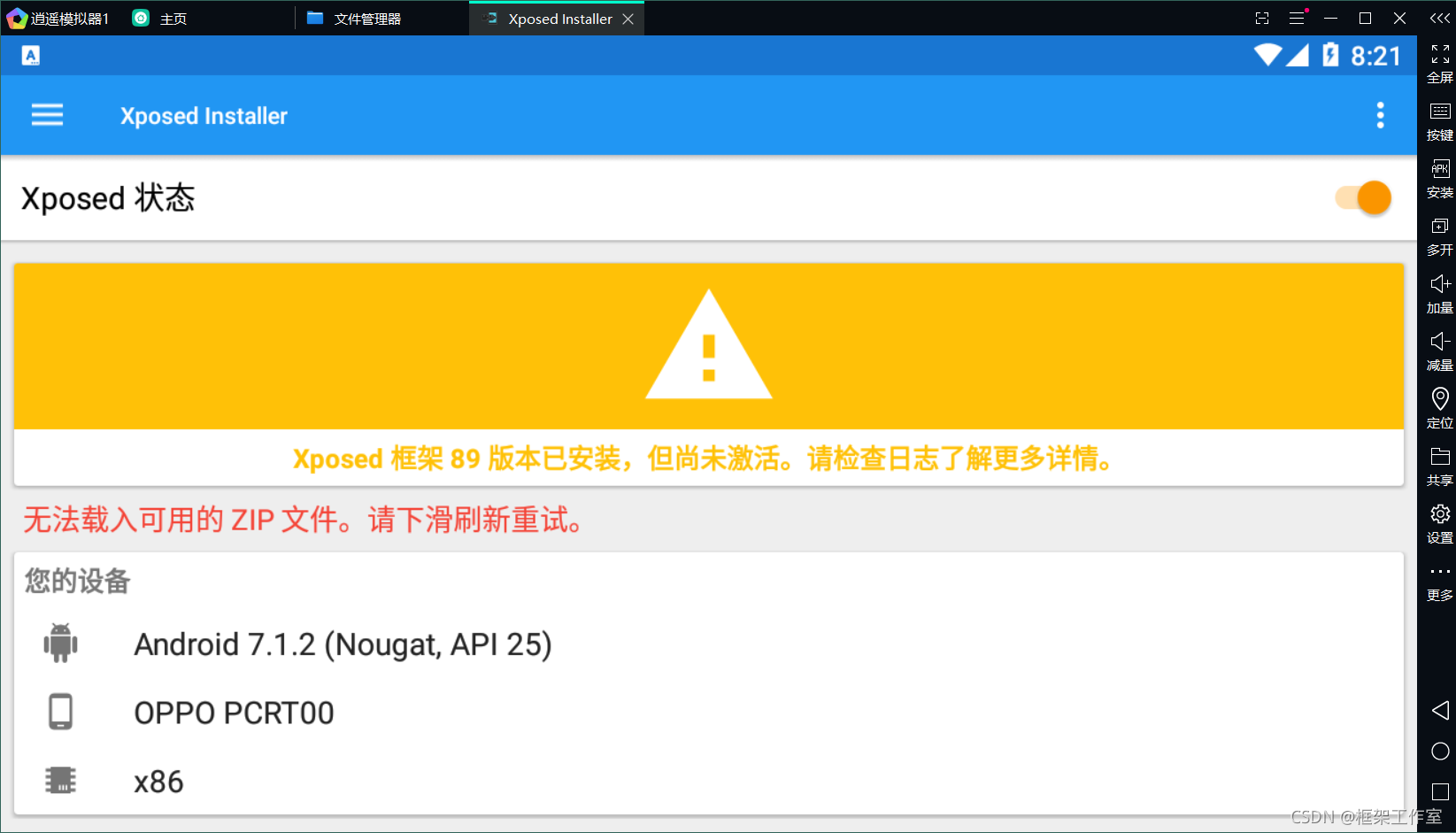
Task: Click the battery charging status icon
Action: [x=1330, y=55]
